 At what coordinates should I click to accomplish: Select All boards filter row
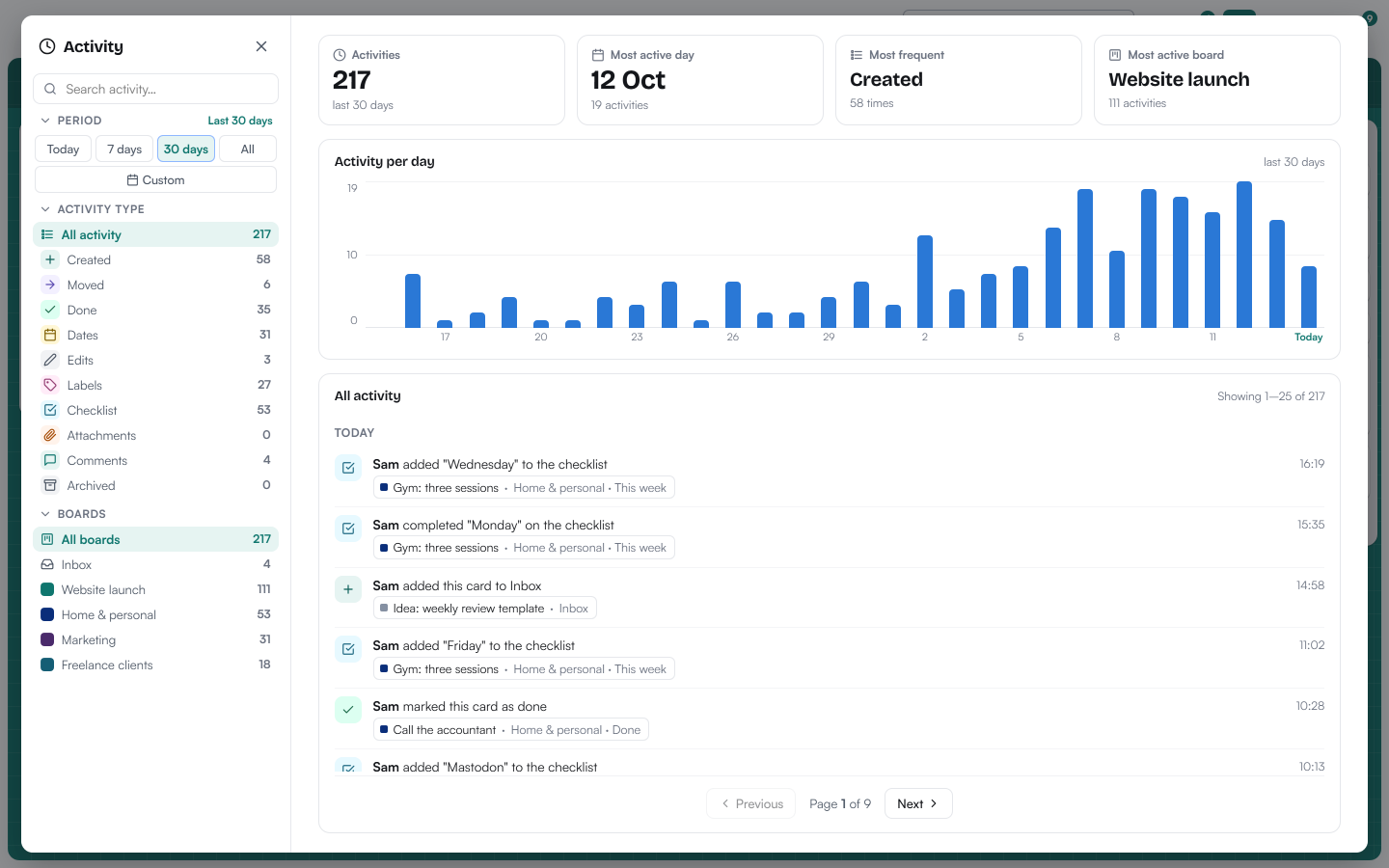tap(155, 539)
